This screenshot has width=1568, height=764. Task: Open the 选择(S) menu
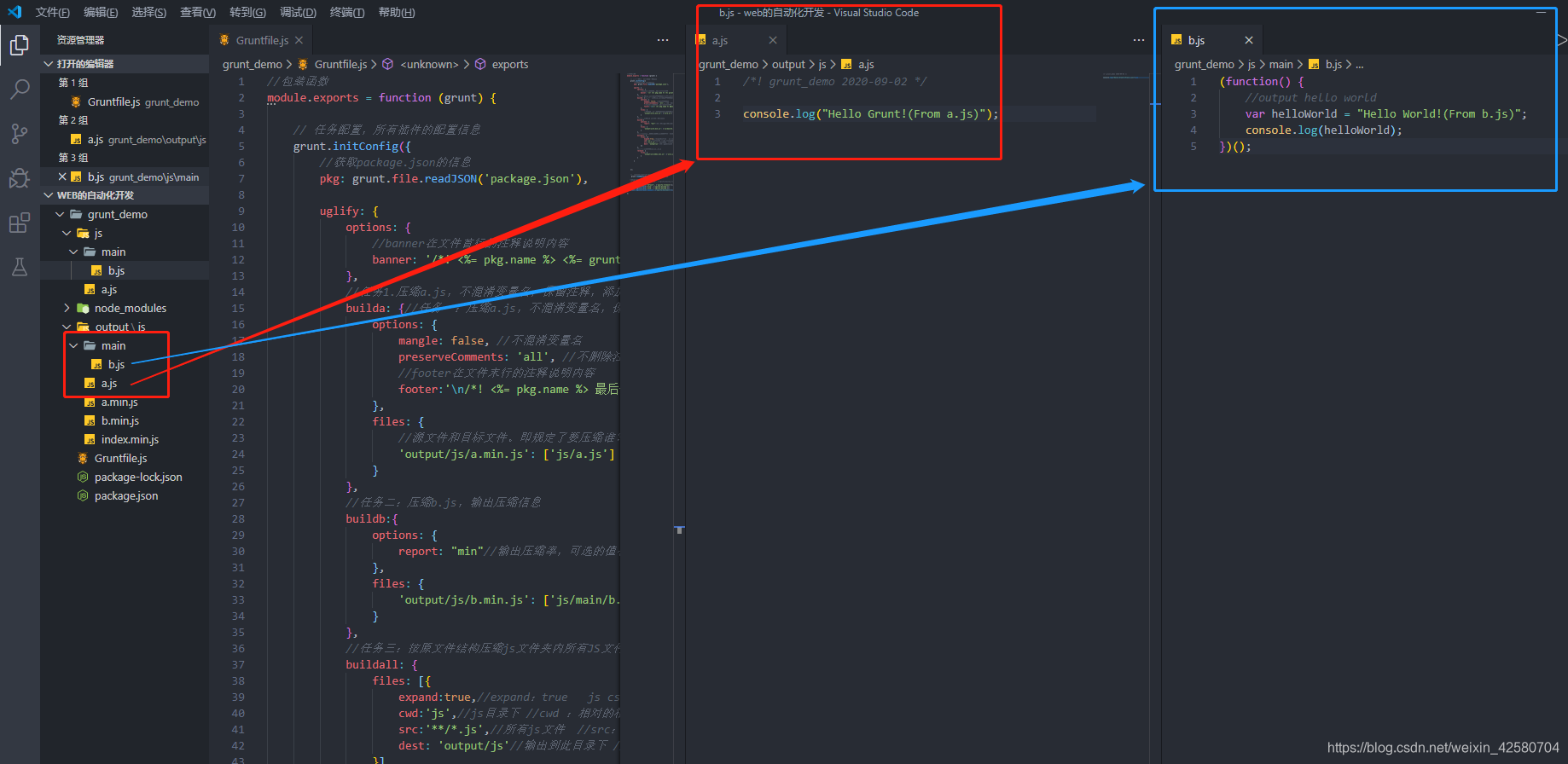[x=149, y=12]
